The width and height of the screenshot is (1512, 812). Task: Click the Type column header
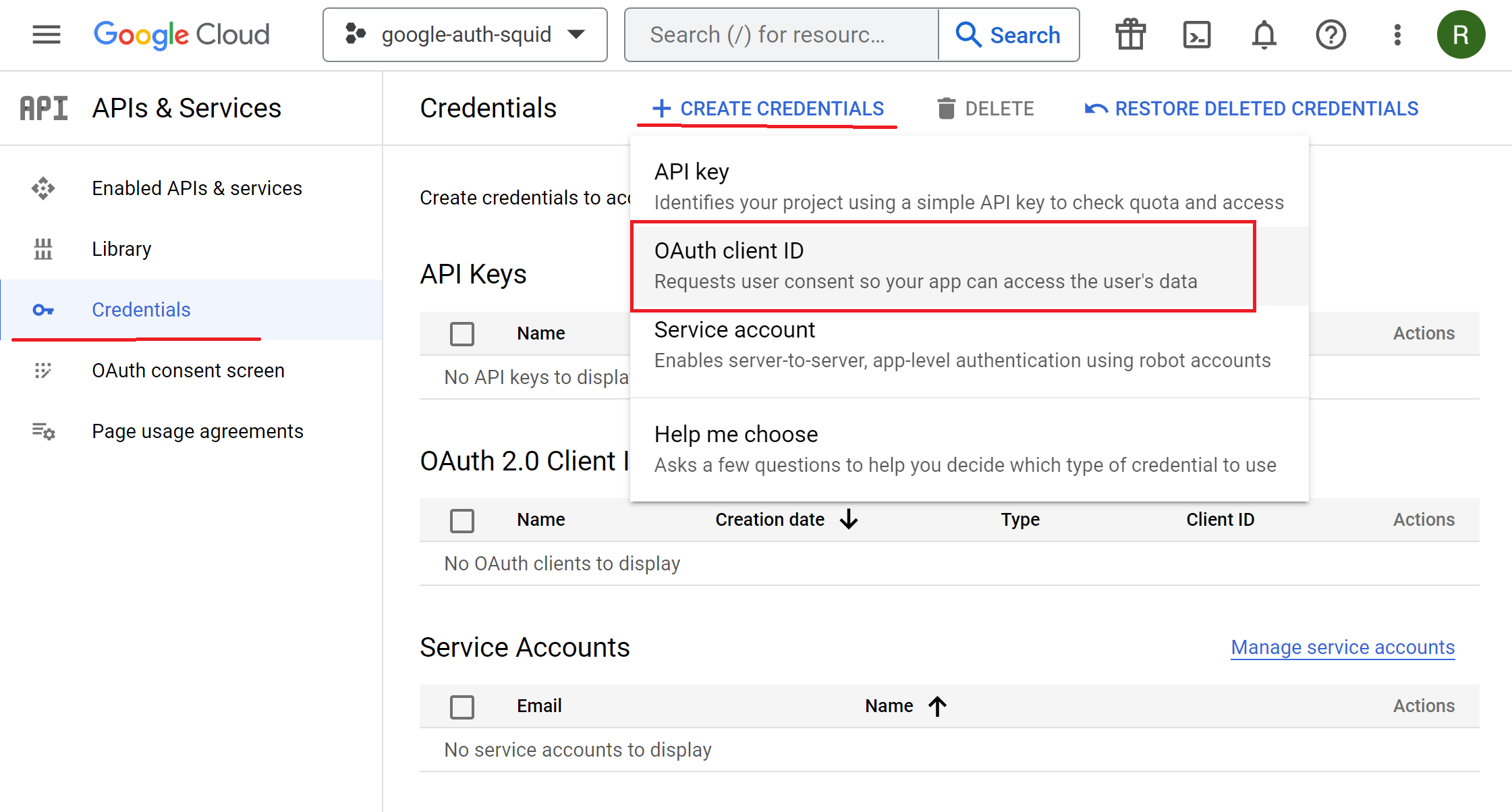click(x=1020, y=520)
